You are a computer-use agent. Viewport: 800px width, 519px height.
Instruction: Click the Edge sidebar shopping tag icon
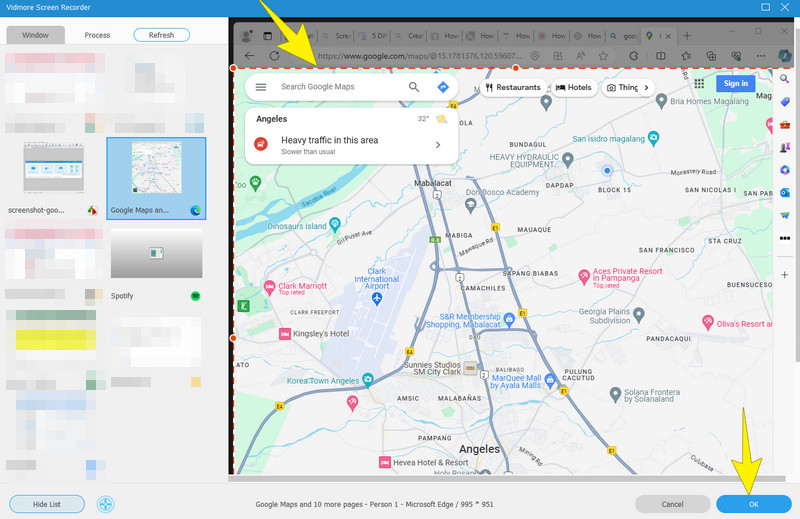(785, 102)
